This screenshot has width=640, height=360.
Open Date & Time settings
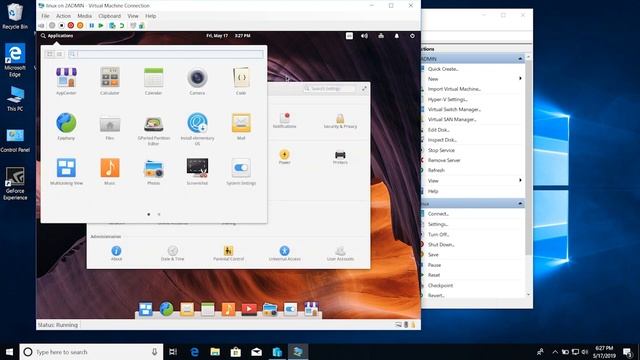click(172, 253)
